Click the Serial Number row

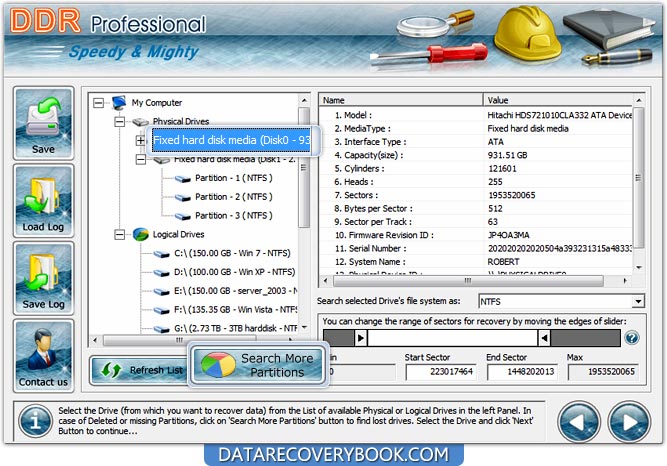click(476, 248)
